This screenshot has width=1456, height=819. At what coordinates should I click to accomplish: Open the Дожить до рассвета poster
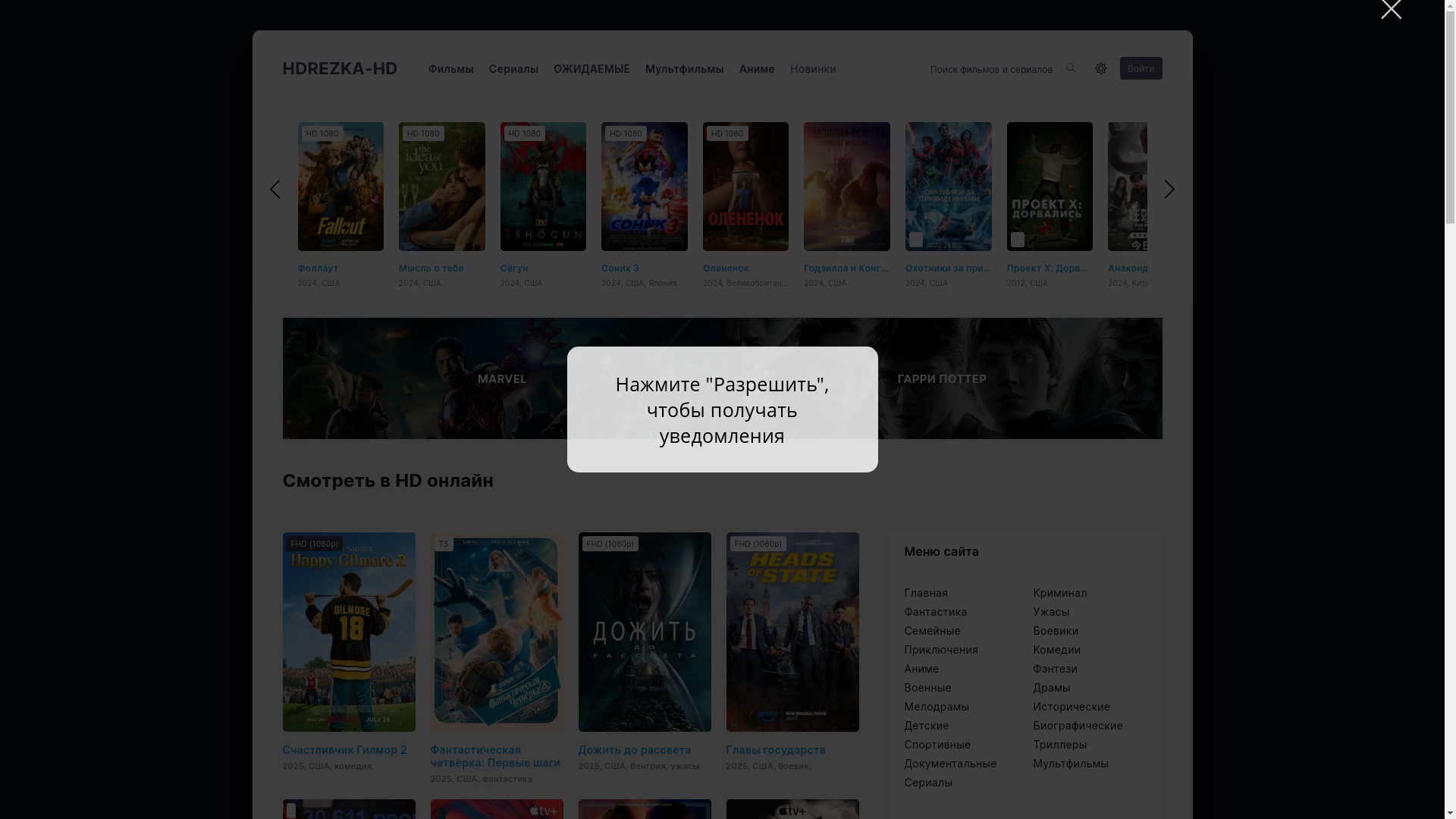pos(645,632)
